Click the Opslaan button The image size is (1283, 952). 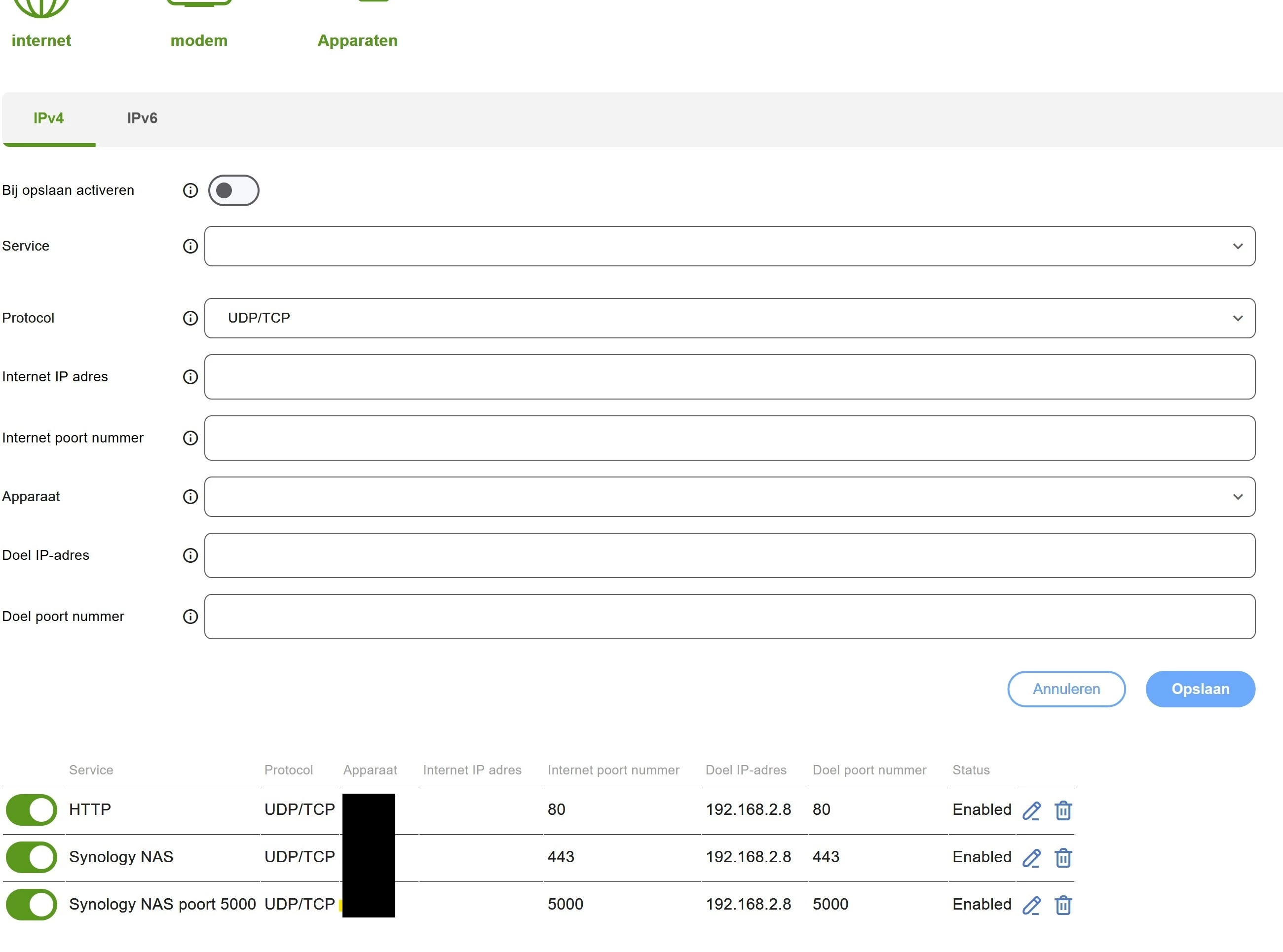tap(1200, 689)
